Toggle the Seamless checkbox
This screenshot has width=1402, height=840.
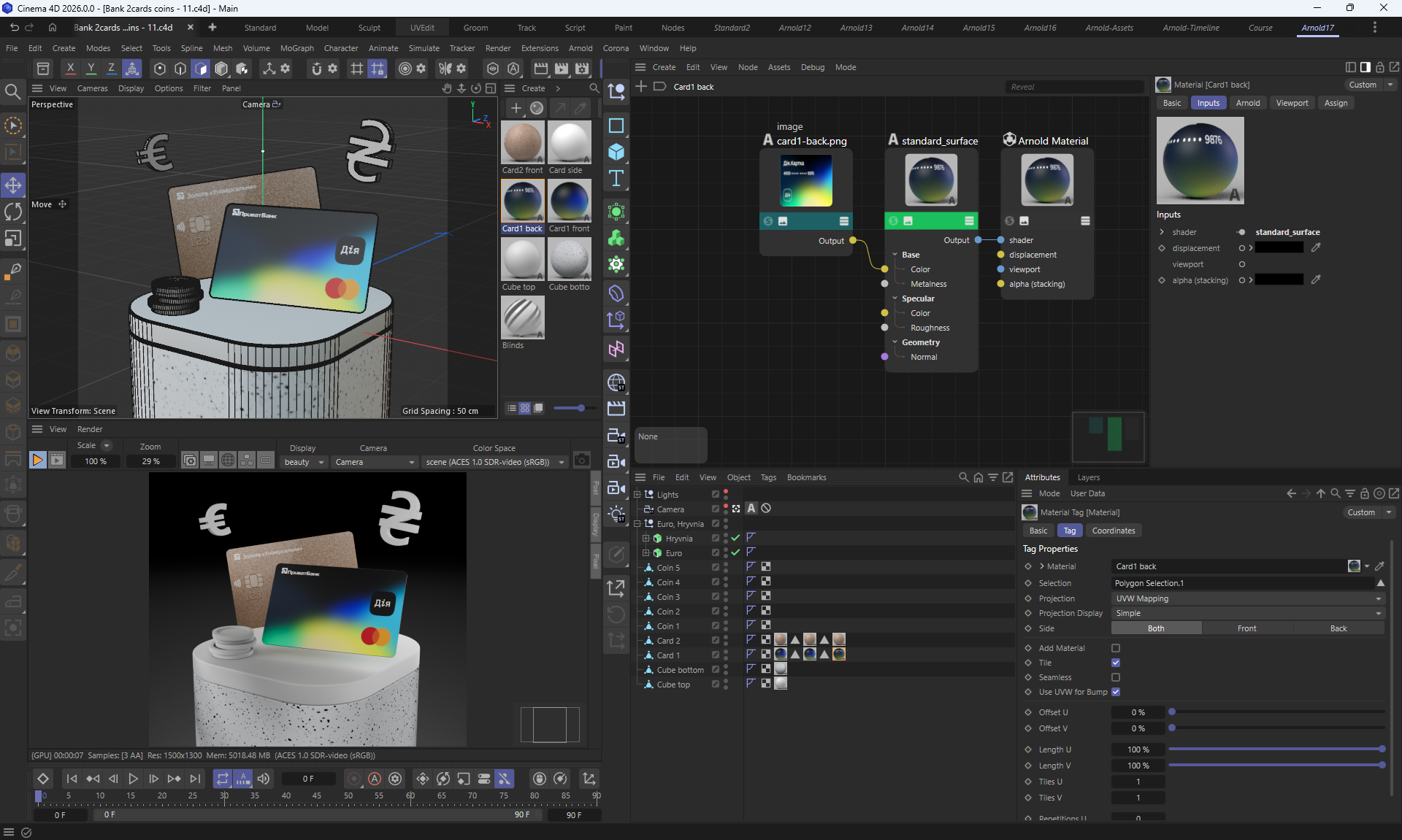[1115, 677]
